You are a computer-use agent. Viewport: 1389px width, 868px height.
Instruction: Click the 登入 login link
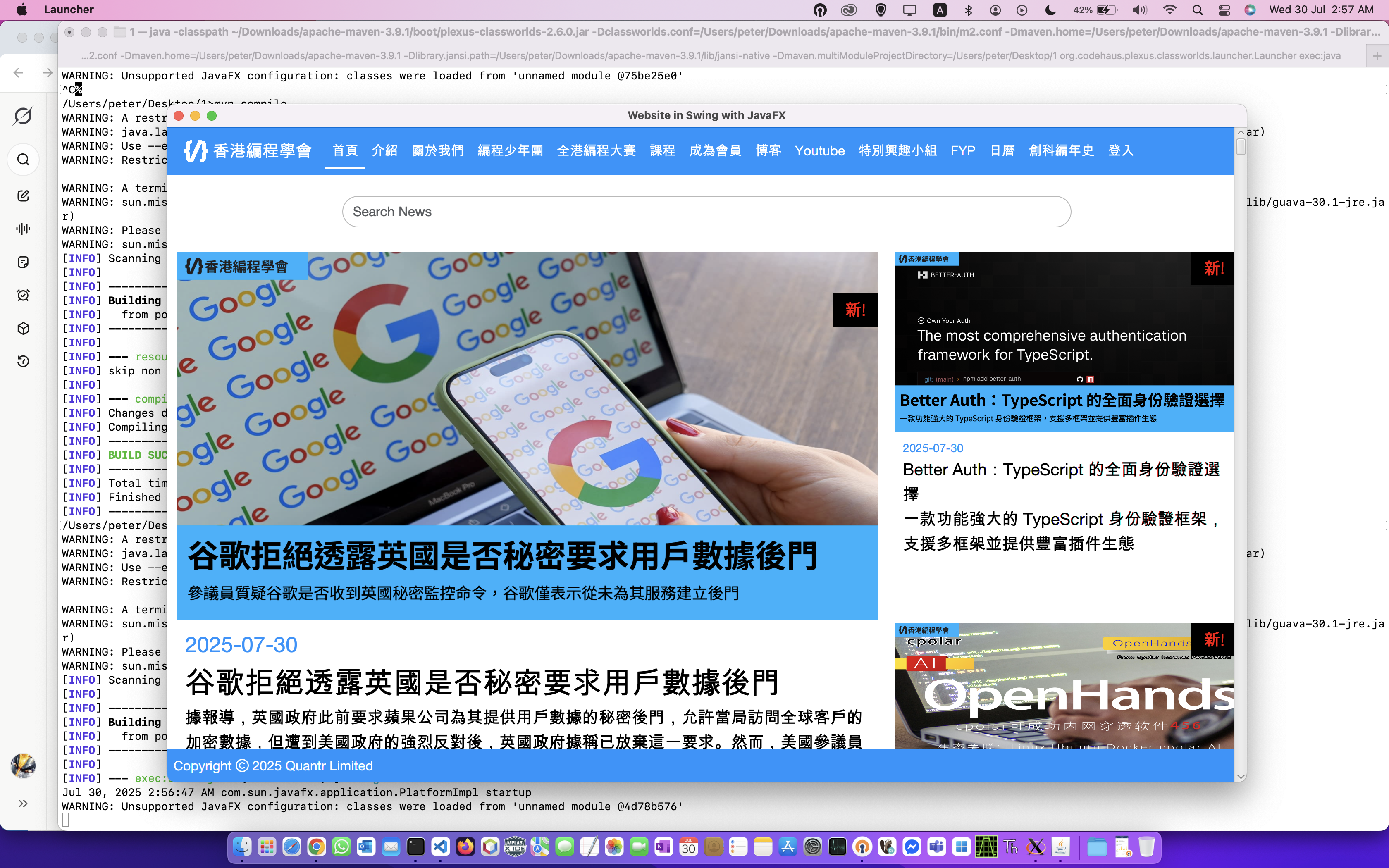point(1121,150)
